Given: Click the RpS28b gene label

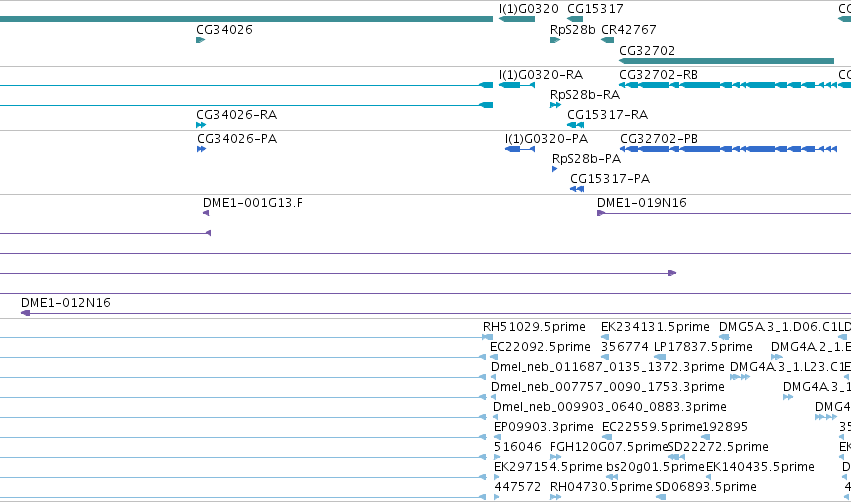Looking at the screenshot, I should pos(573,30).
